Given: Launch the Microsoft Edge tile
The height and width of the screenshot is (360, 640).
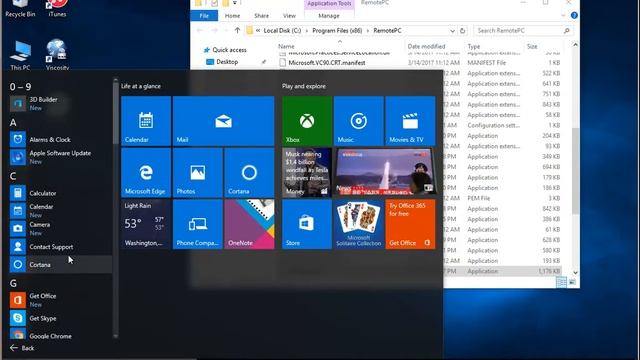Looking at the screenshot, I should 146,172.
